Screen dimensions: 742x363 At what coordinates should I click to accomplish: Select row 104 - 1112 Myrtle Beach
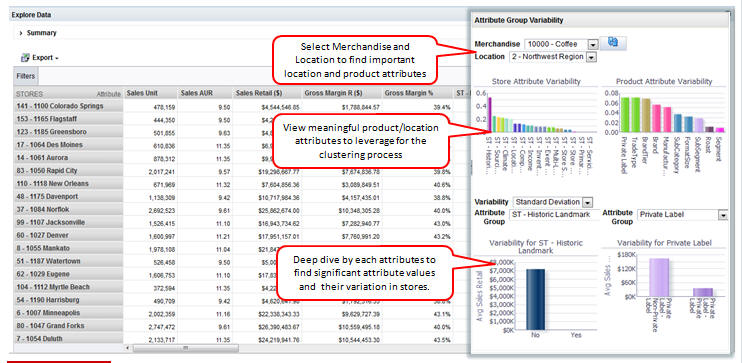[x=69, y=287]
